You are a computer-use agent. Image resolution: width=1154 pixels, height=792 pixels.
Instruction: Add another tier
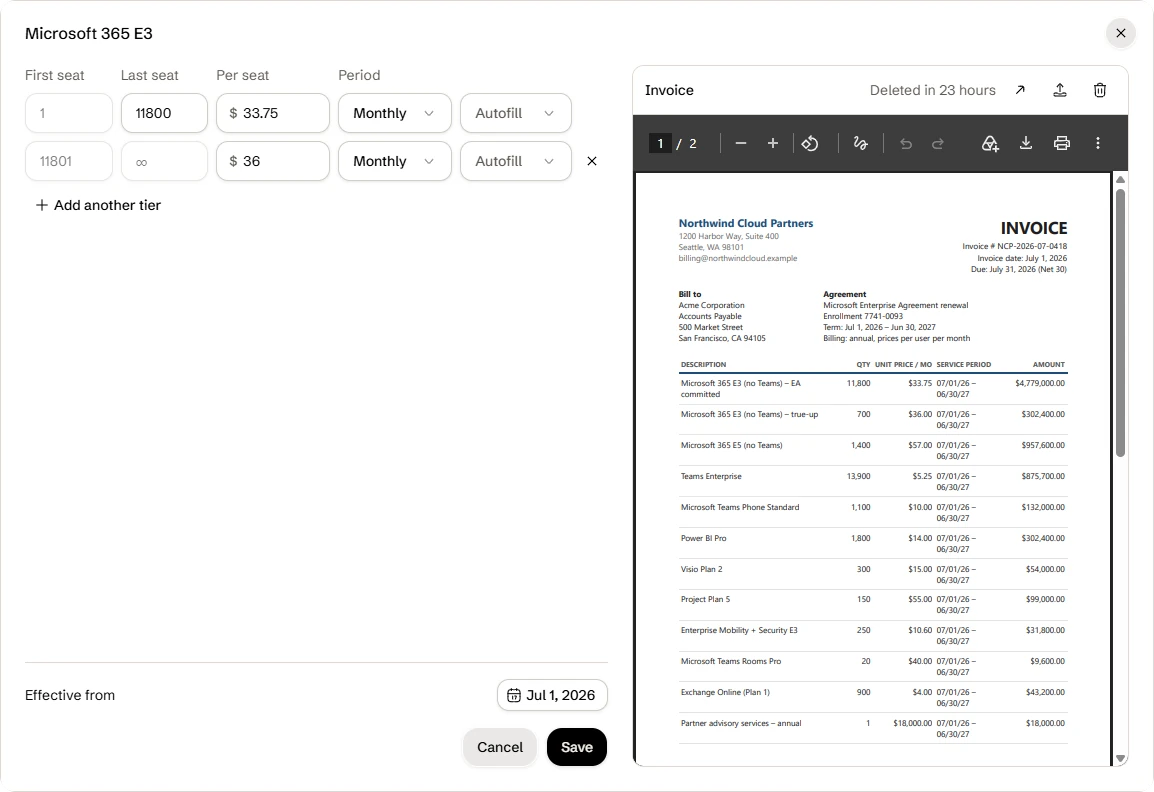[98, 205]
